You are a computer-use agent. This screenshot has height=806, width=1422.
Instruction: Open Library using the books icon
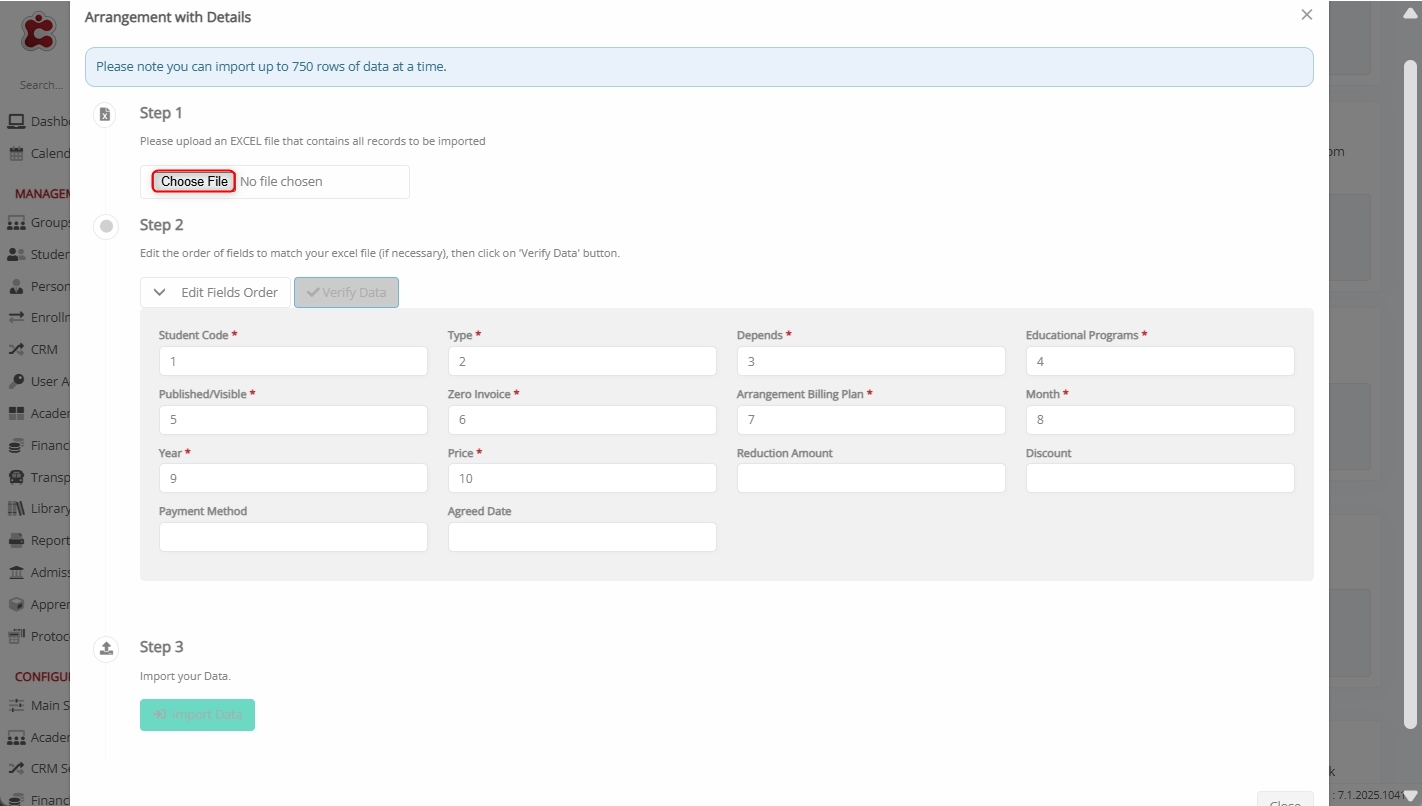click(16, 509)
